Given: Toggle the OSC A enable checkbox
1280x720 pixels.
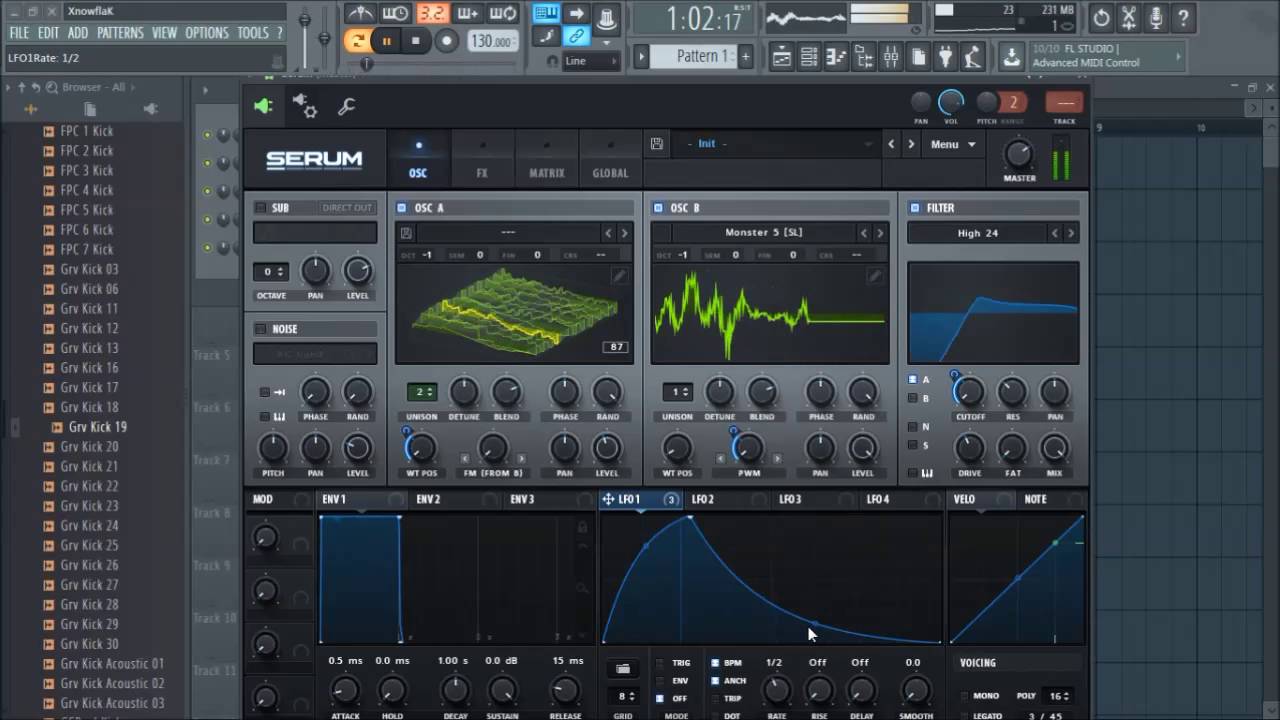Looking at the screenshot, I should 401,208.
